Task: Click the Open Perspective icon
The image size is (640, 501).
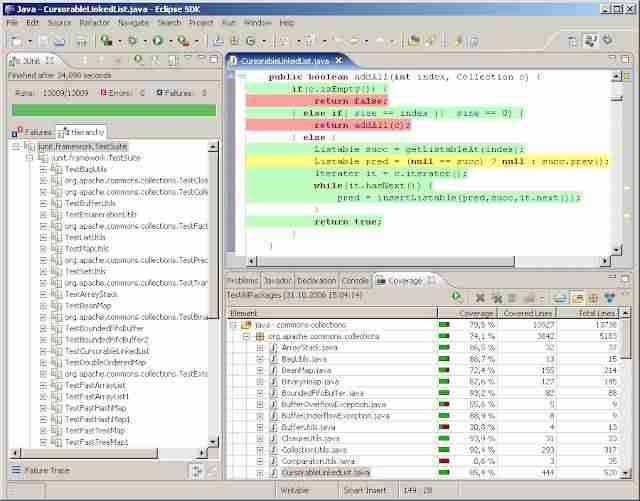Action: (x=572, y=40)
